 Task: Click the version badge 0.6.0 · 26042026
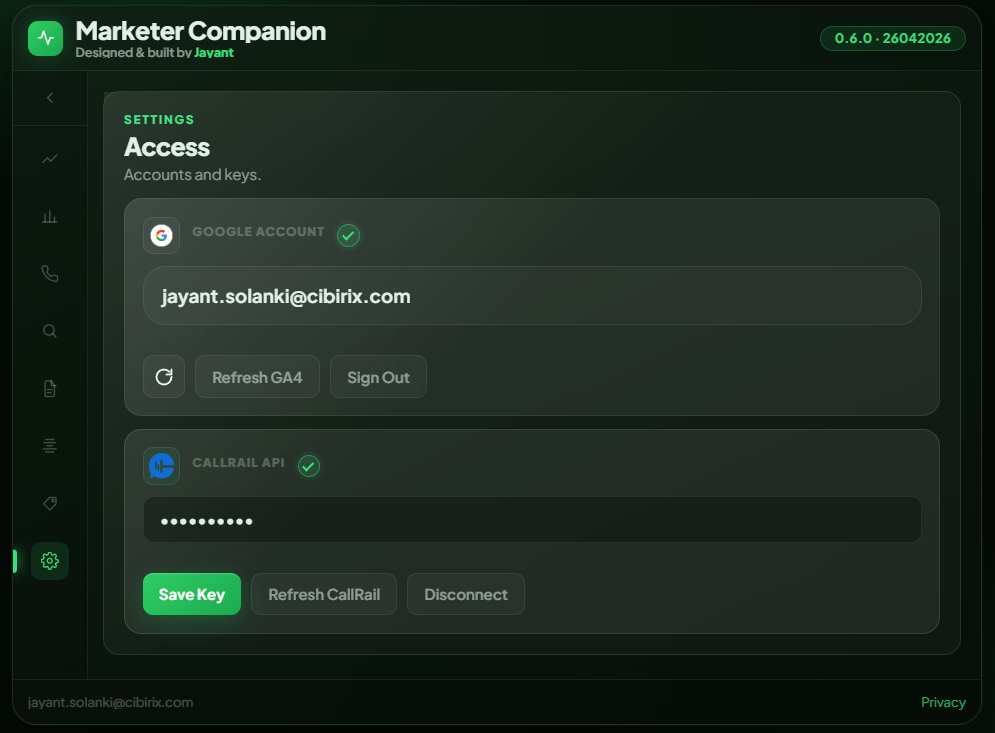tap(893, 38)
